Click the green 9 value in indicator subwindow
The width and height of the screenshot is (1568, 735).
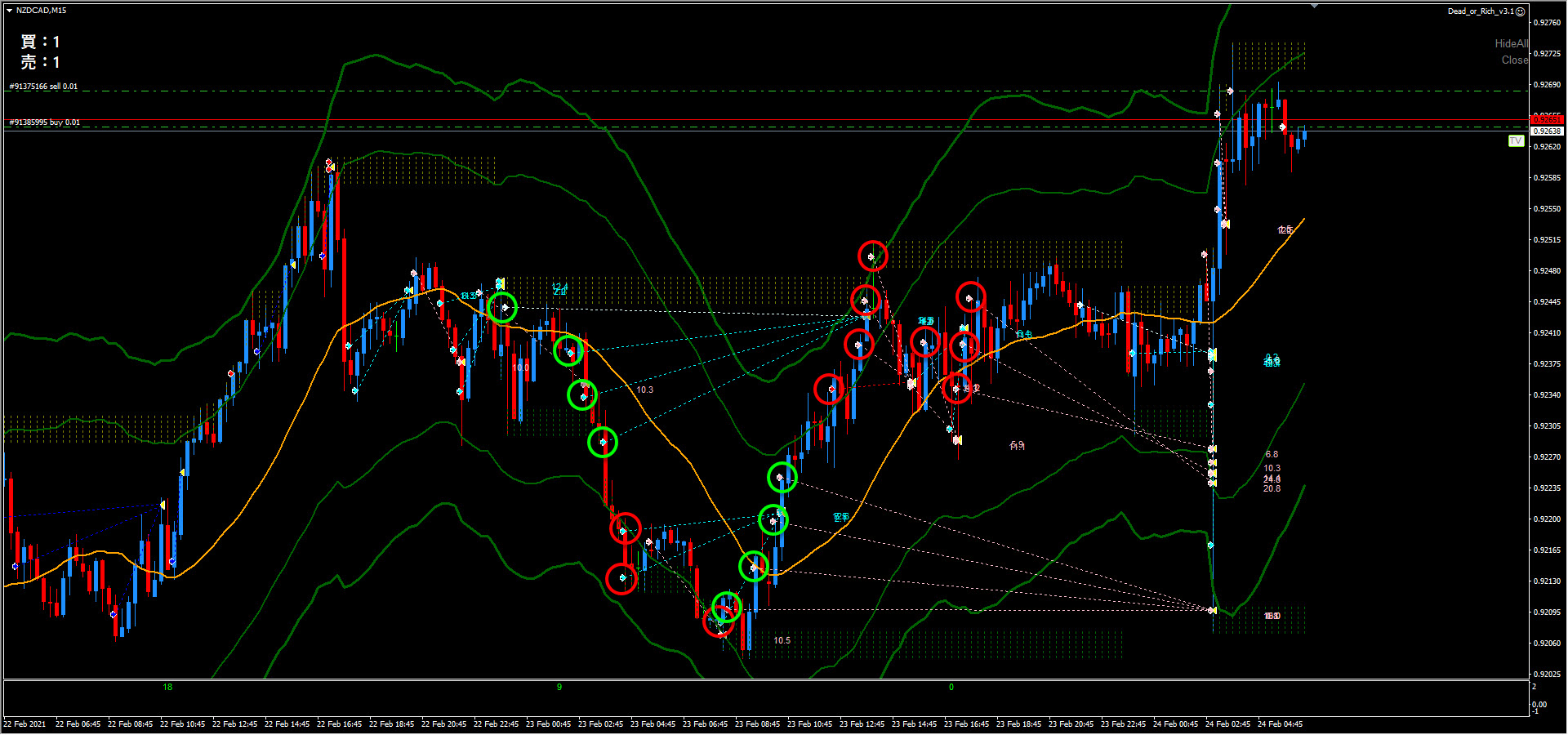point(559,688)
